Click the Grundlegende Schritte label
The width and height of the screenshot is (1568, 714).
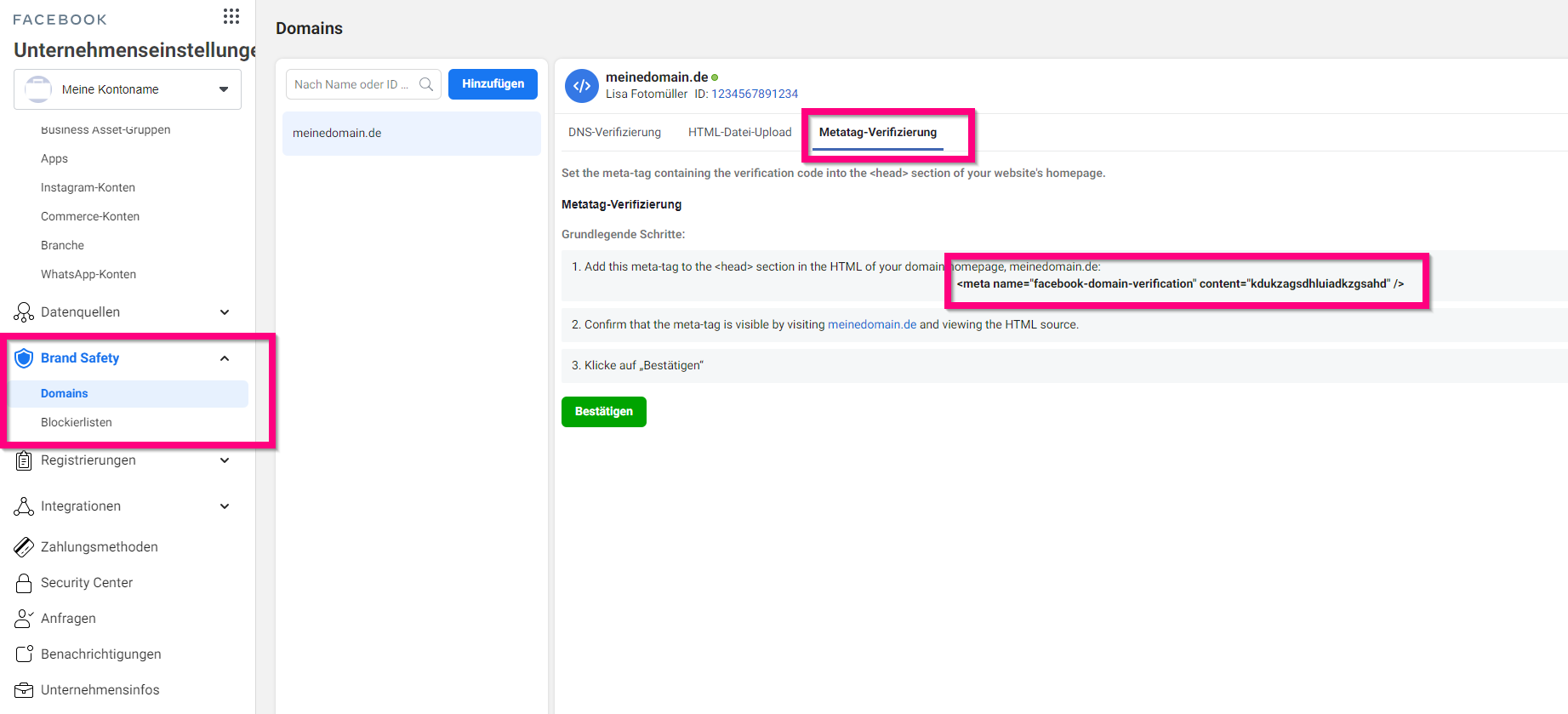(623, 235)
